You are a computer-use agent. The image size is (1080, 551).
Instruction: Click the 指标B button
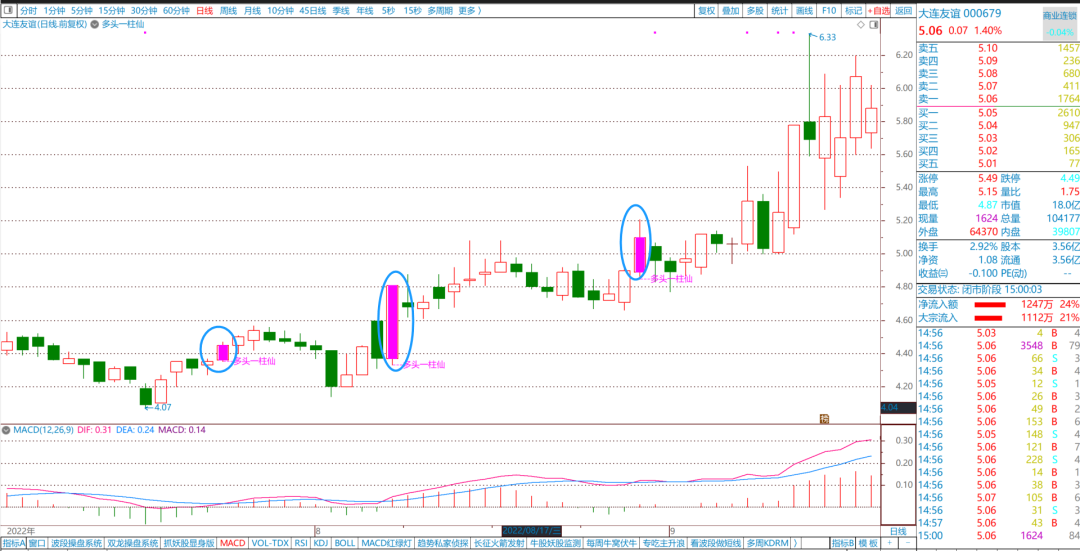pyautogui.click(x=842, y=543)
